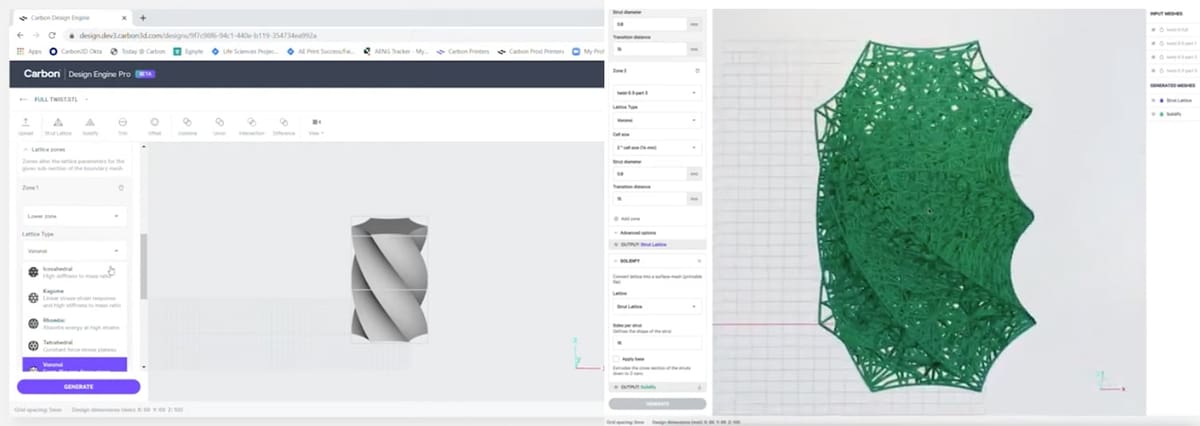This screenshot has width=1200, height=426.
Task: Open the Apps bookmarks shortcut
Action: coord(29,50)
